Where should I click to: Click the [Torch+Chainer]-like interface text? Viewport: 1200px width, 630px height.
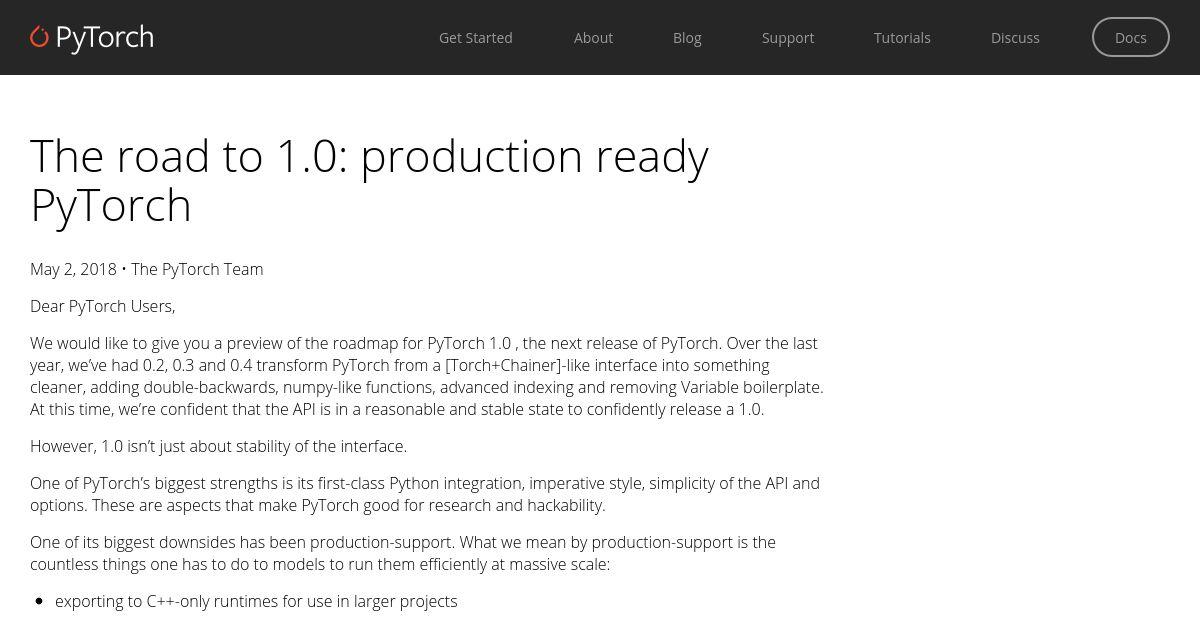(557, 365)
